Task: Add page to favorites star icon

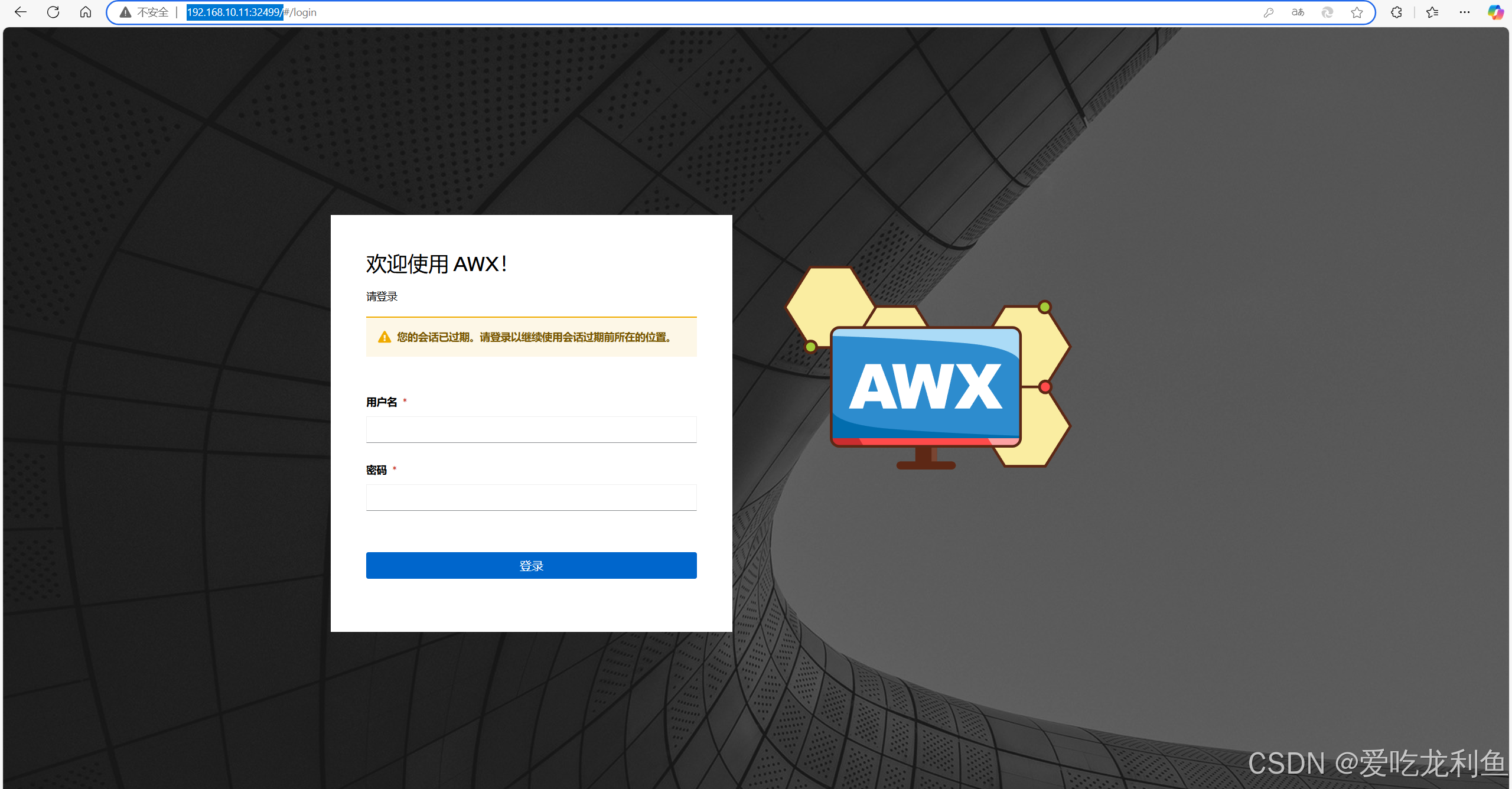Action: pyautogui.click(x=1357, y=12)
